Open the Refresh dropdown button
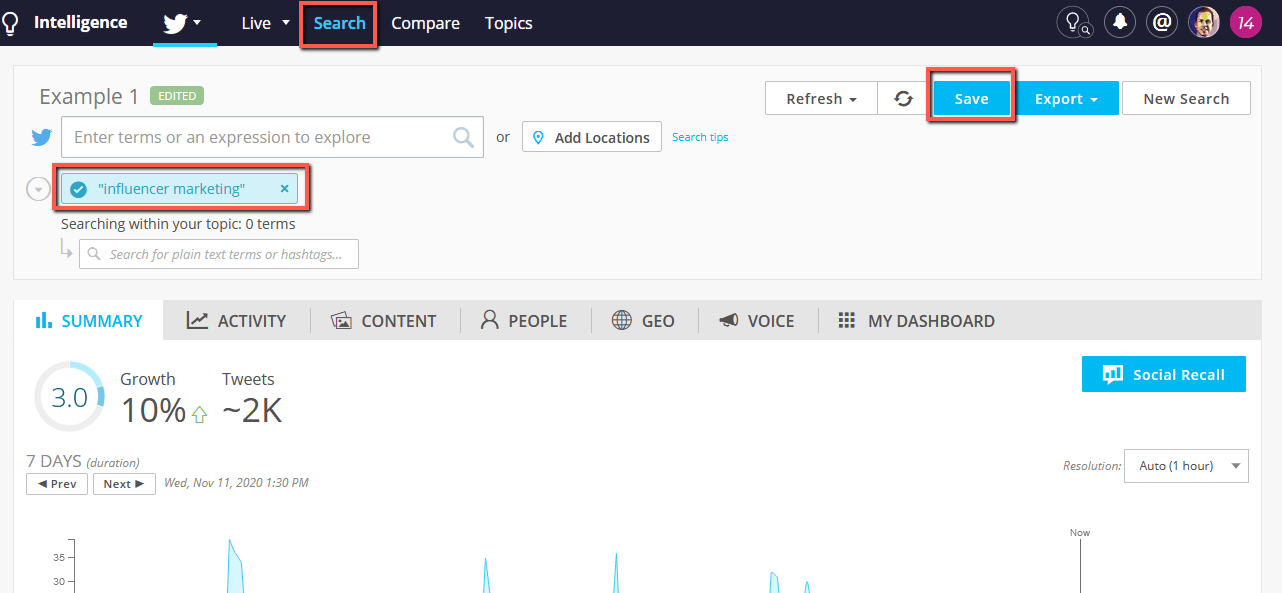1282x593 pixels. 821,98
